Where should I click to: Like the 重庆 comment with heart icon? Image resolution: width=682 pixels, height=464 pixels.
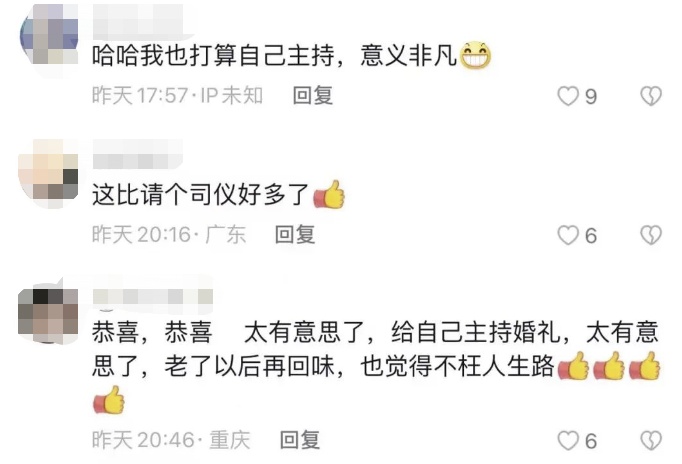coord(568,441)
